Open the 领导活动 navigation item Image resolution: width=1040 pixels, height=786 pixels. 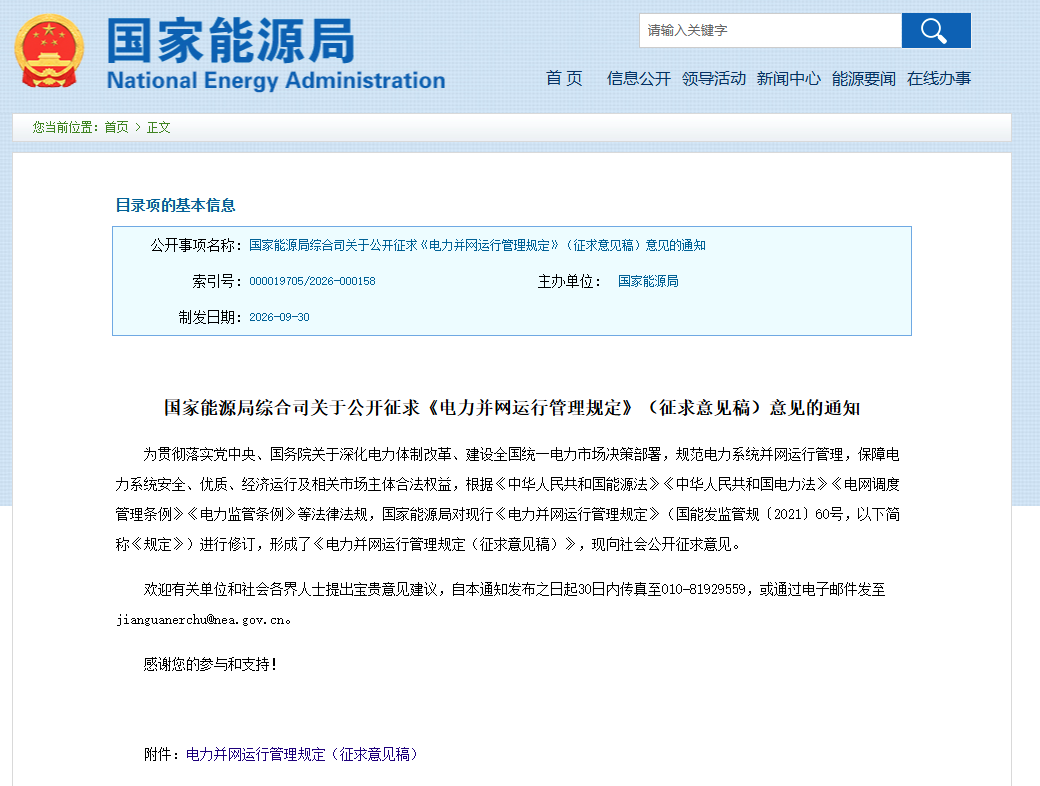714,78
